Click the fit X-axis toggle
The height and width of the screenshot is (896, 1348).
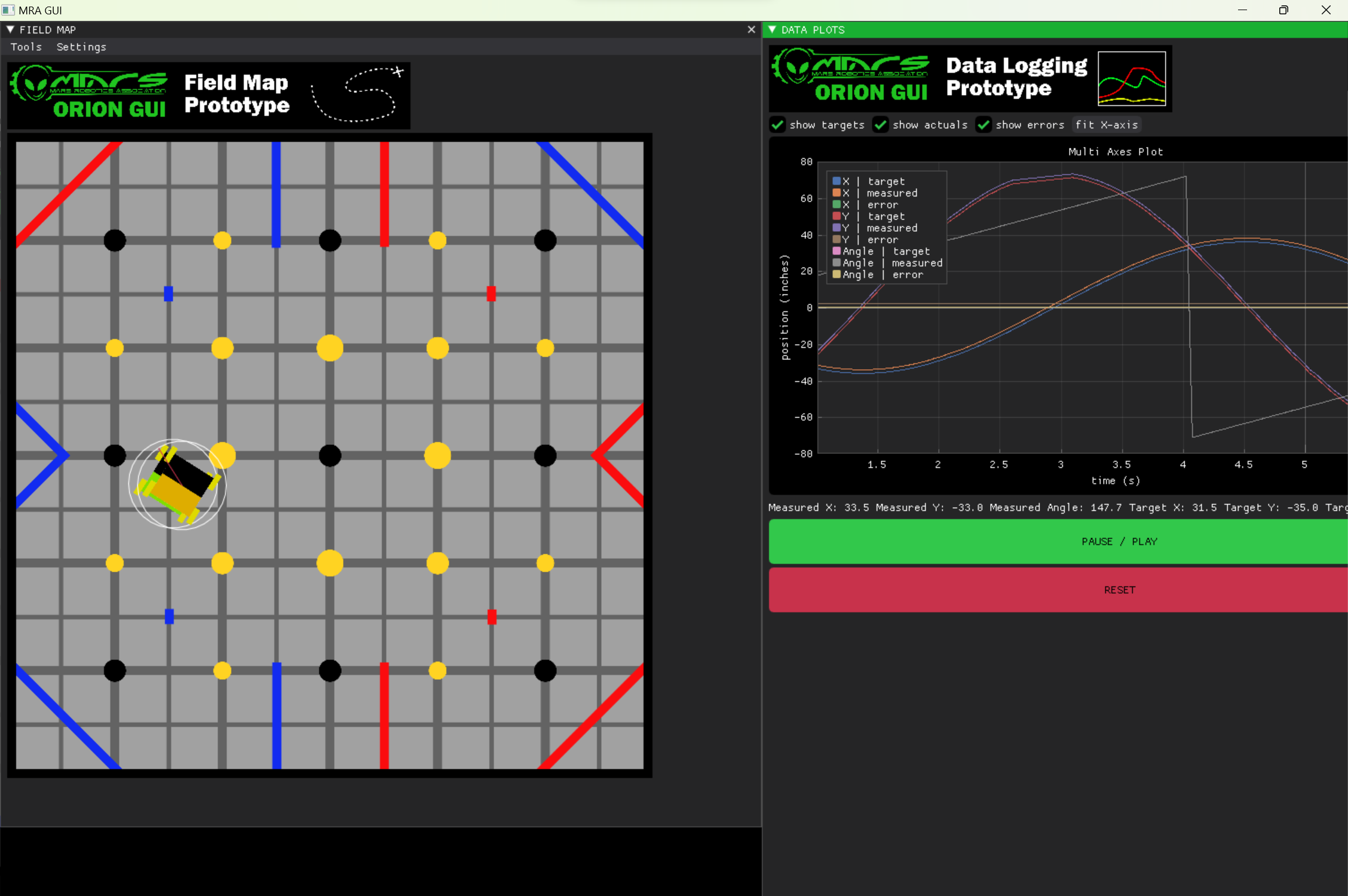click(x=1107, y=125)
